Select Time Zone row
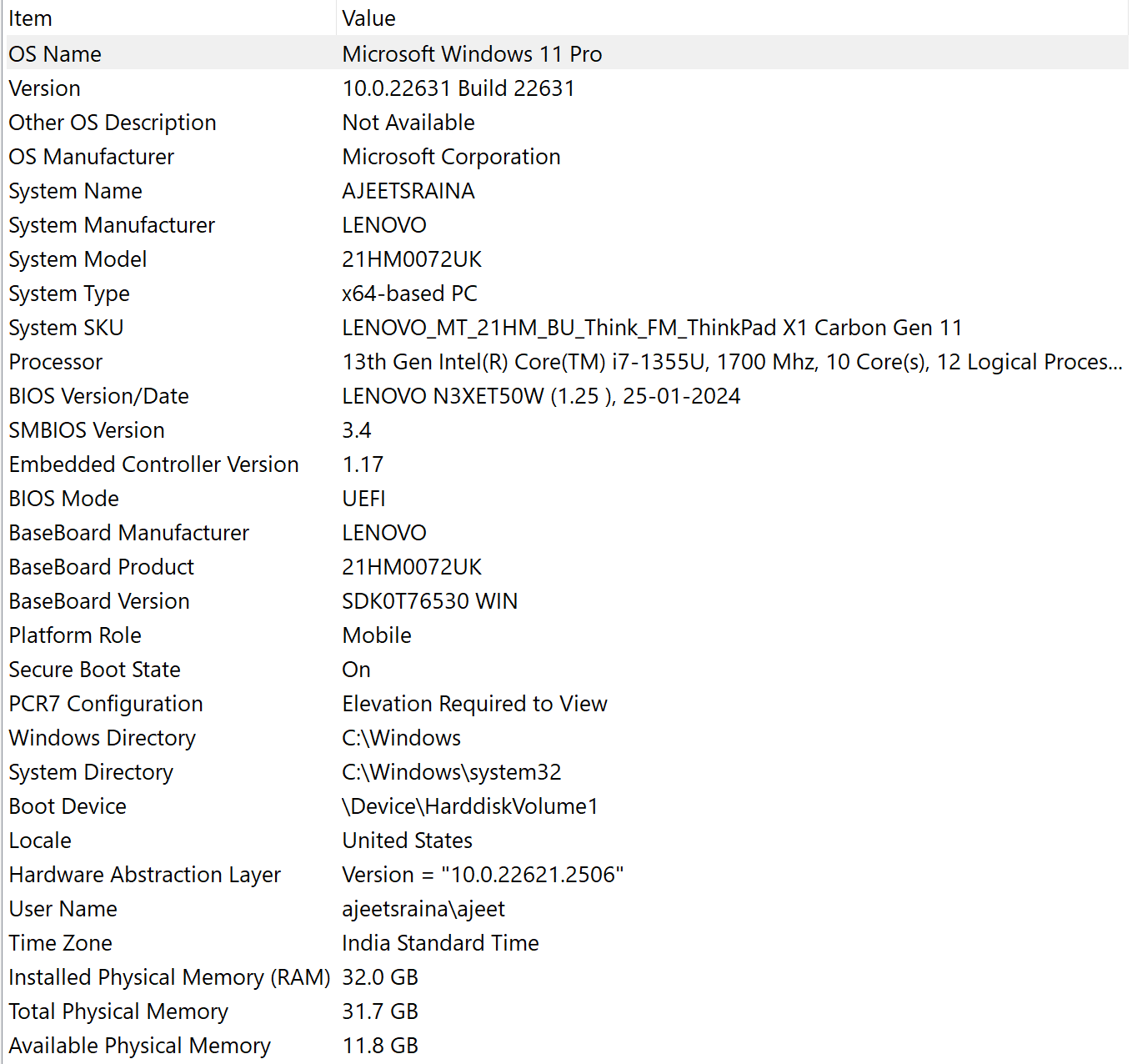The height and width of the screenshot is (1064, 1142). click(568, 943)
